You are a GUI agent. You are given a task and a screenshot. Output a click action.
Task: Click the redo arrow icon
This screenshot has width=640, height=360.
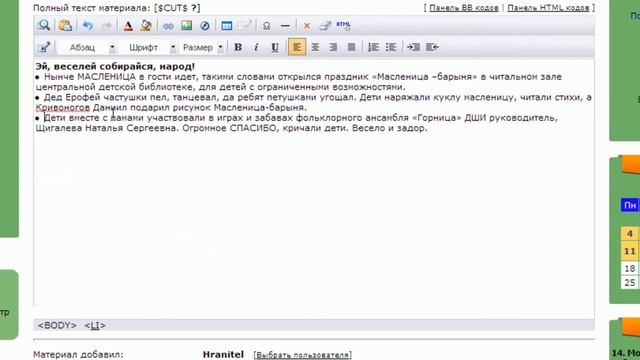click(x=107, y=26)
